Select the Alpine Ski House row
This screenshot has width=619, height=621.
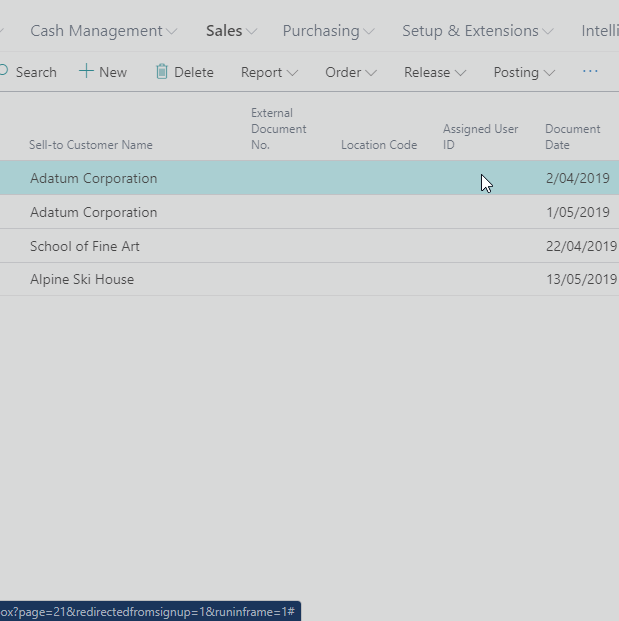pyautogui.click(x=309, y=279)
